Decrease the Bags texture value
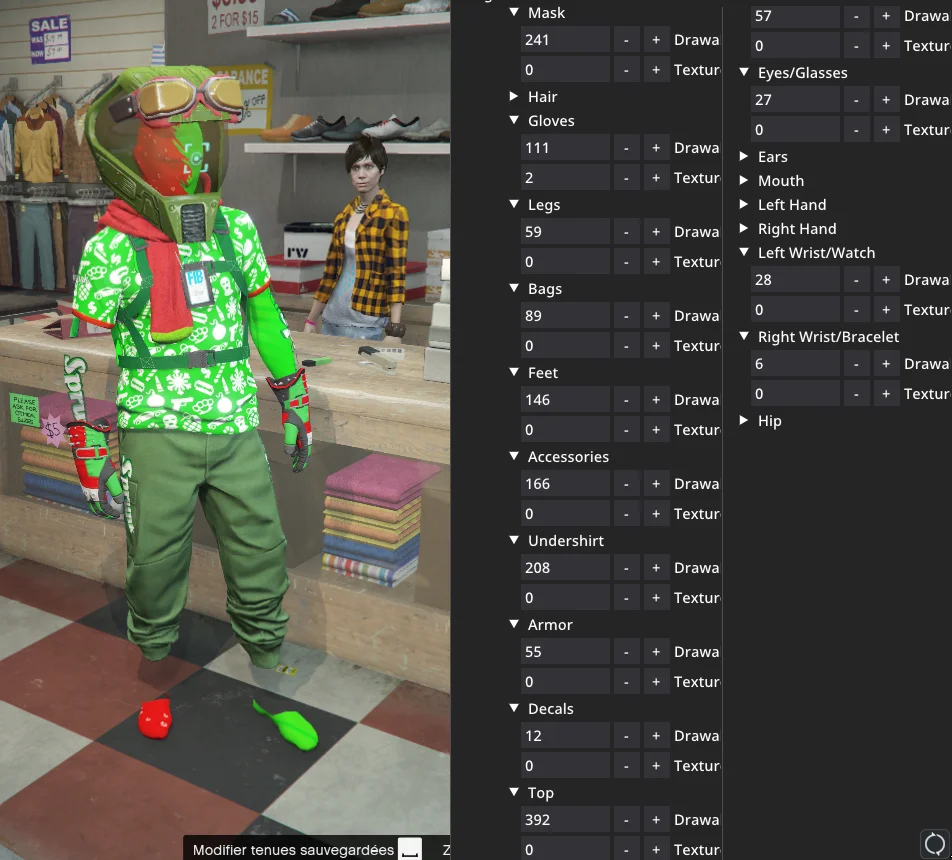 [626, 346]
